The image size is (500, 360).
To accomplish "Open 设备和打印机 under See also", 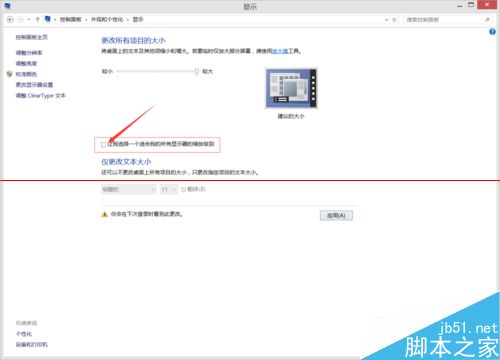I will pyautogui.click(x=32, y=345).
